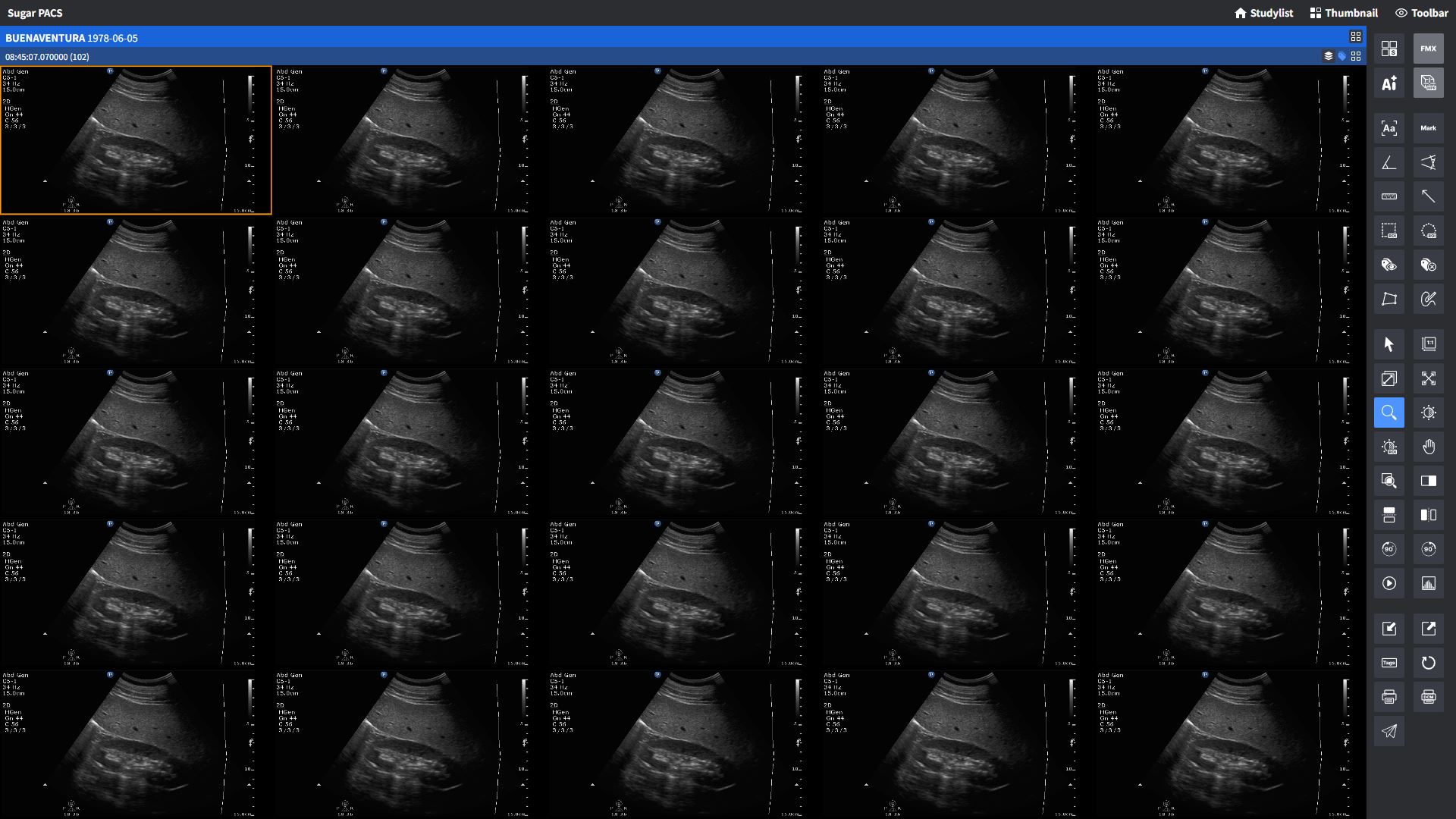Click the fit-to-window resize icon
1456x819 pixels.
(1389, 378)
